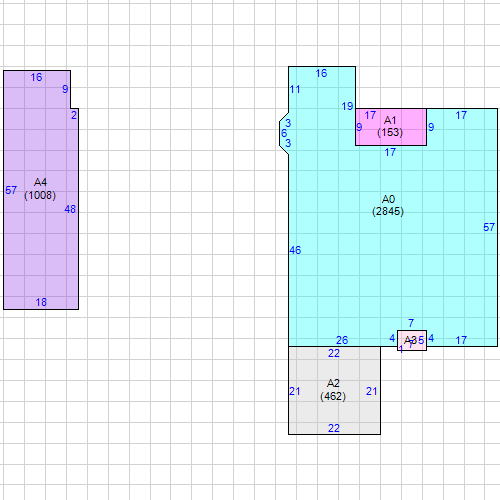
Task: Click dimension 17 just below A1 box
Action: [390, 152]
